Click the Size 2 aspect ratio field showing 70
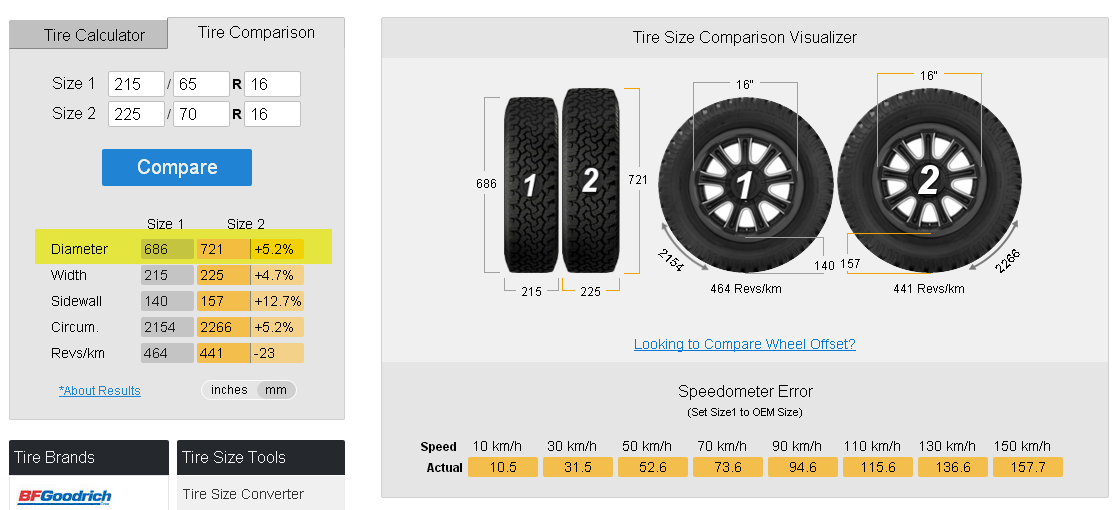Image resolution: width=1117 pixels, height=510 pixels. (201, 114)
